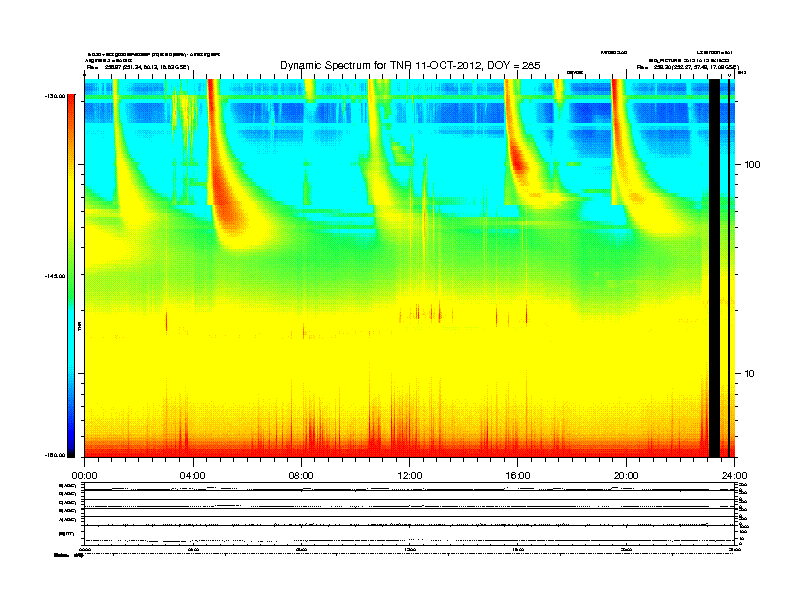Click the large 08:00 time axis label

tap(301, 476)
